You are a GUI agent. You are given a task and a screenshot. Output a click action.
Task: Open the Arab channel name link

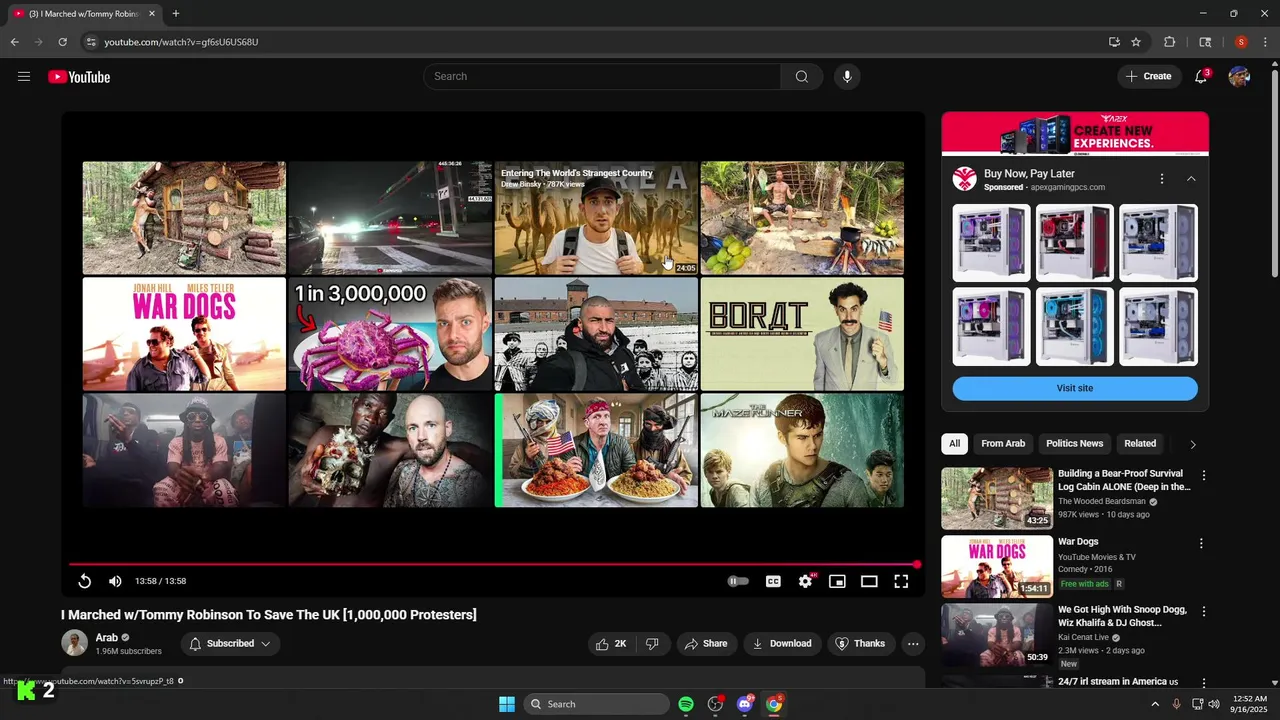pyautogui.click(x=106, y=637)
